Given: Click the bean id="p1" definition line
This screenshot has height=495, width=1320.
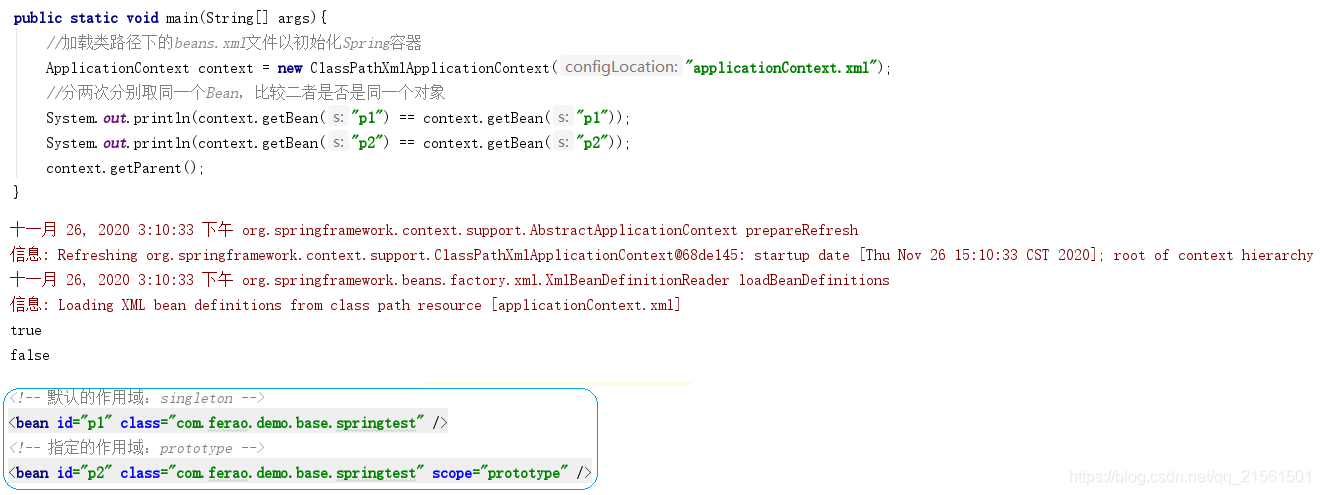Looking at the screenshot, I should (228, 423).
